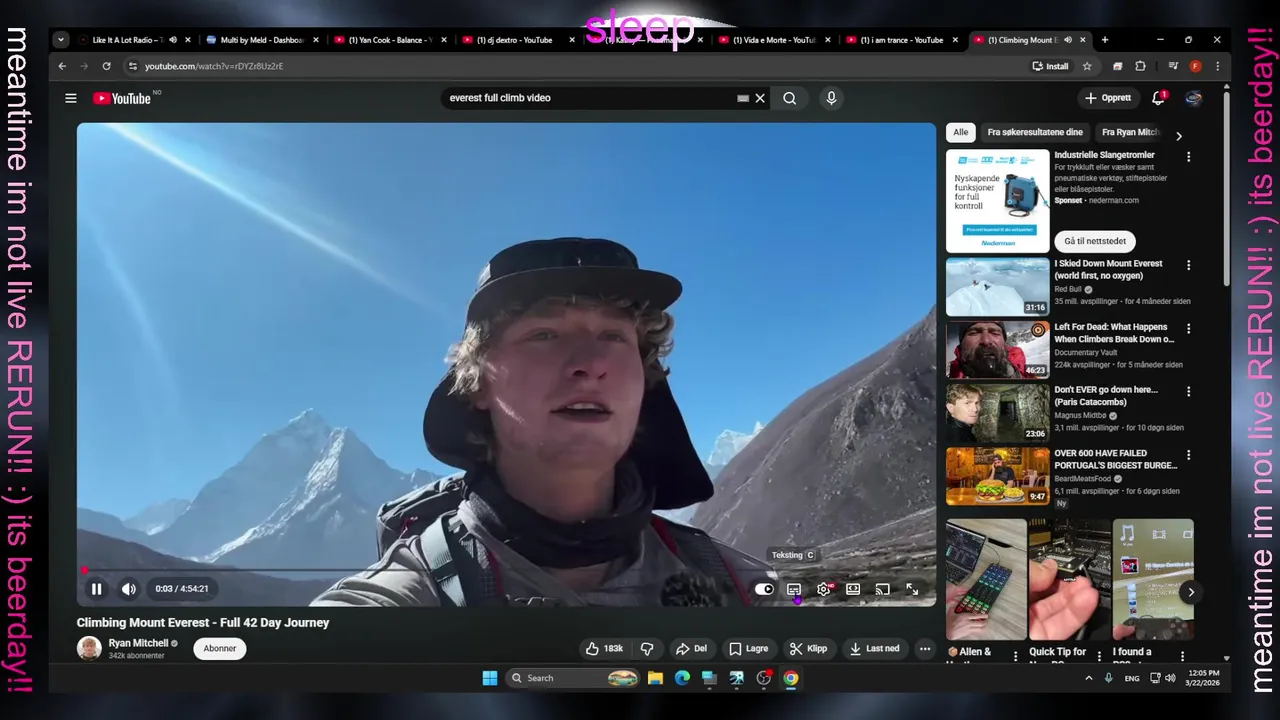Toggle autoplay switch in the player
The image size is (1280, 720).
coord(764,589)
